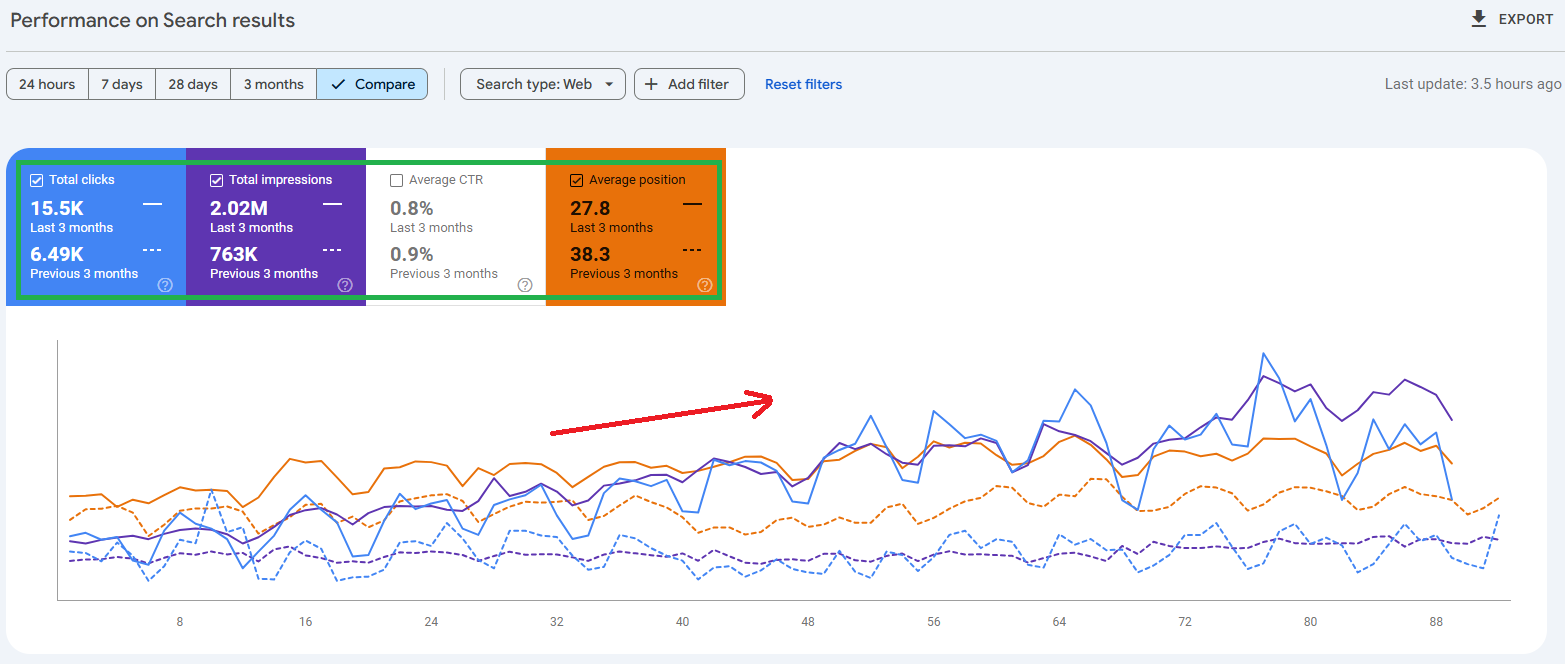Click the 8 label on chart axis
The width and height of the screenshot is (1565, 664).
[x=180, y=621]
